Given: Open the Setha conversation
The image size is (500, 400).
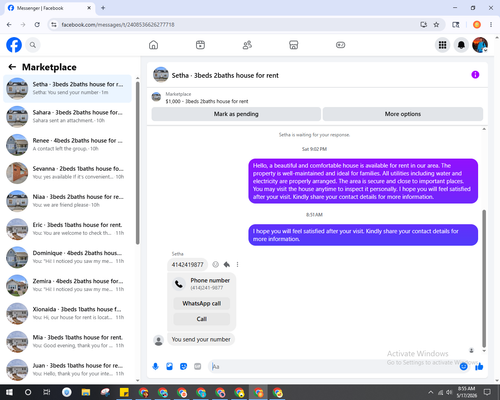Looking at the screenshot, I should coord(67,88).
